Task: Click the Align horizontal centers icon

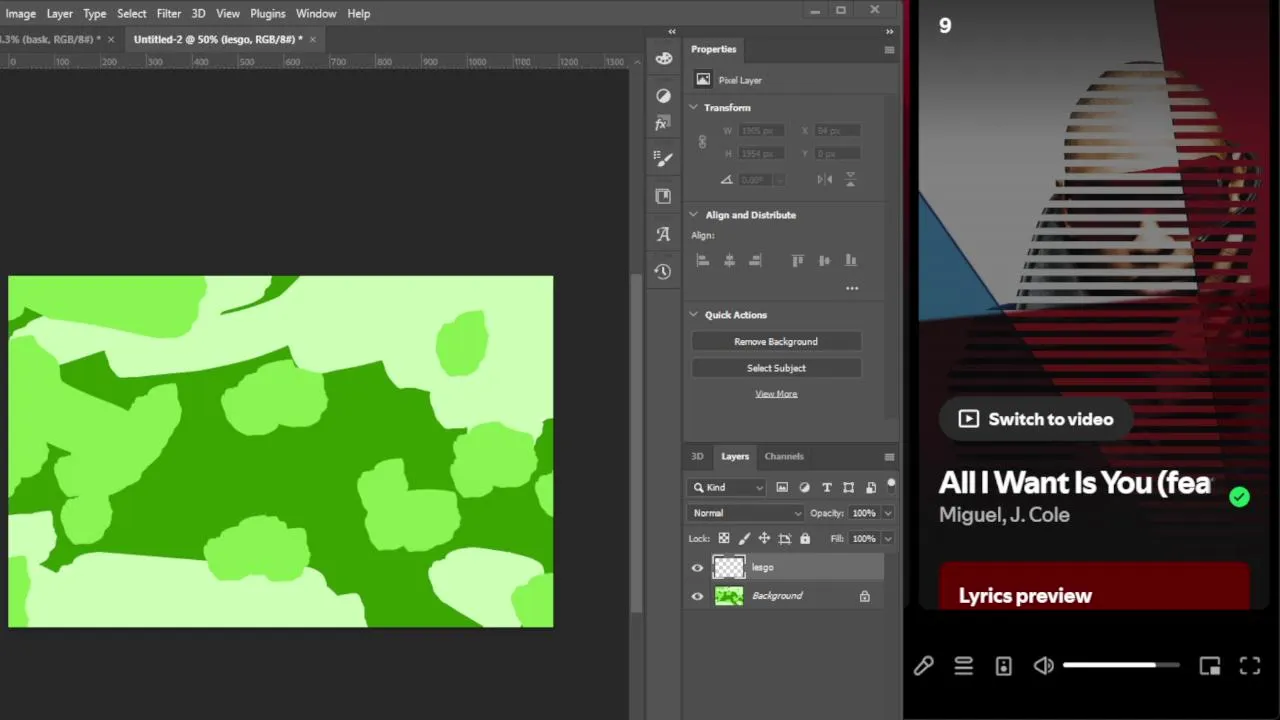Action: click(x=729, y=260)
